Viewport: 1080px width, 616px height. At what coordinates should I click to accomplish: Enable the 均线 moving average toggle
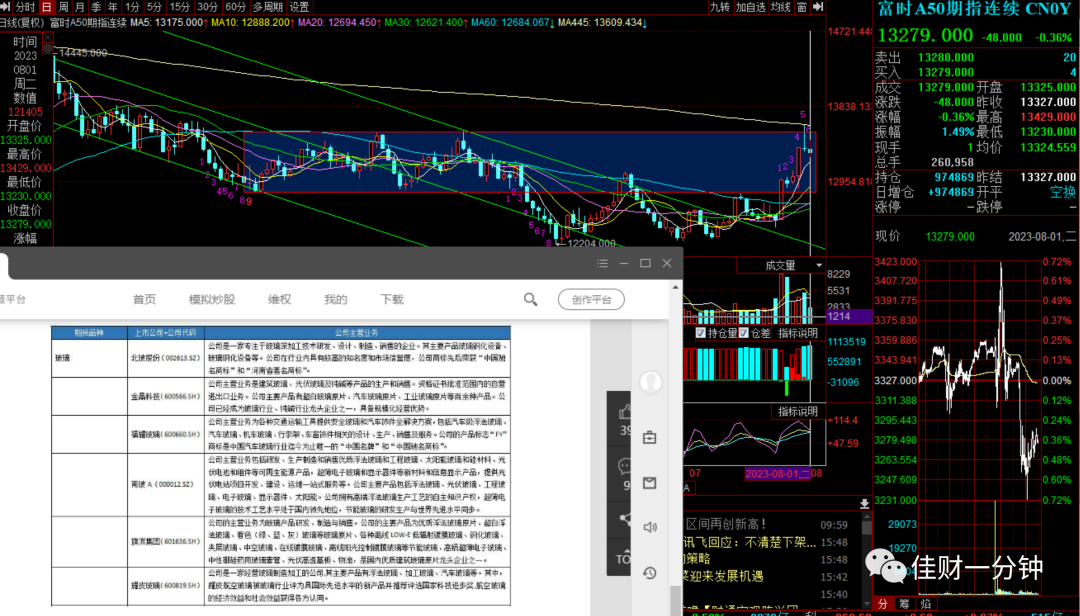pyautogui.click(x=780, y=7)
